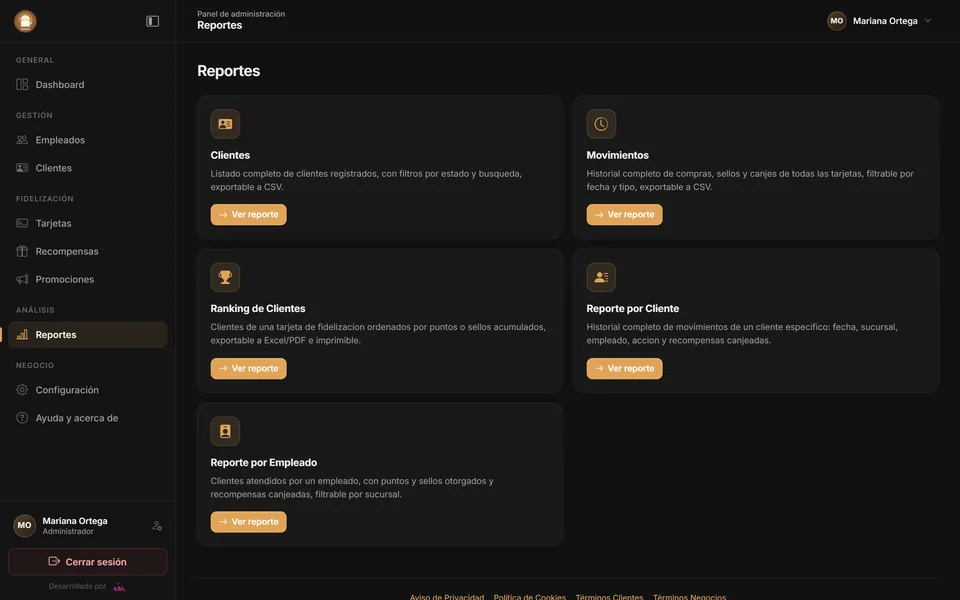
Task: Navigate to Tarjetas
Action: (x=88, y=223)
